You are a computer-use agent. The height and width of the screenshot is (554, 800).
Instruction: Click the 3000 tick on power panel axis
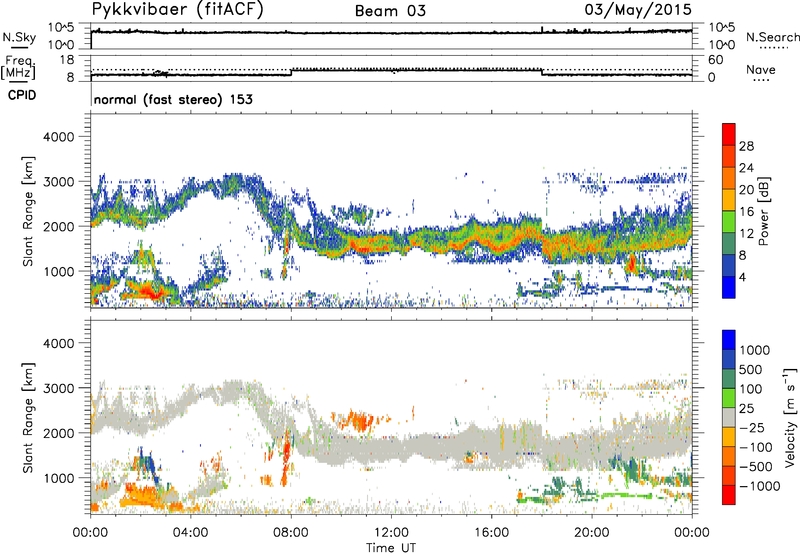[58, 182]
